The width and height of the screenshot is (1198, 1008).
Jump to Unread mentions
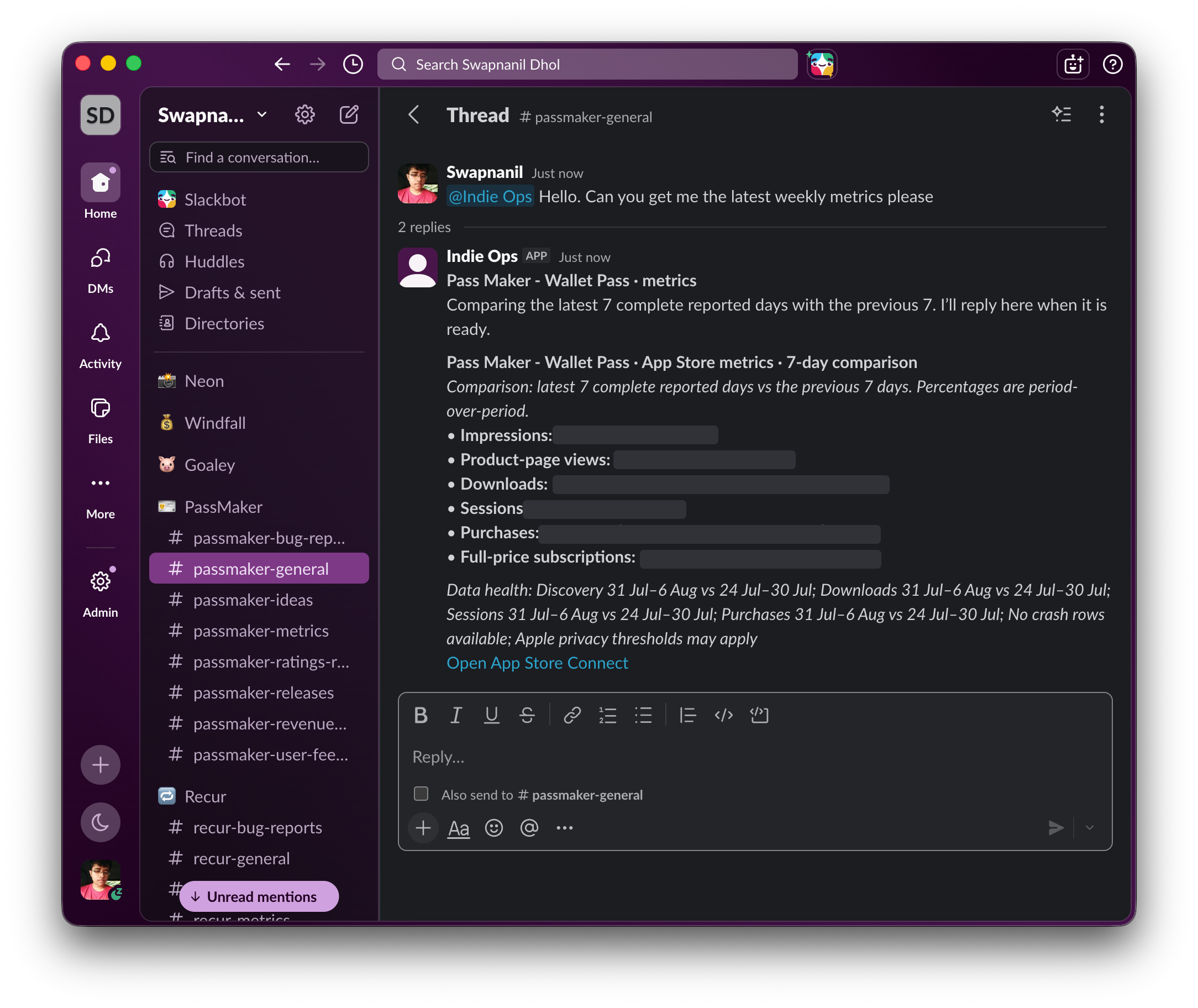tap(259, 896)
